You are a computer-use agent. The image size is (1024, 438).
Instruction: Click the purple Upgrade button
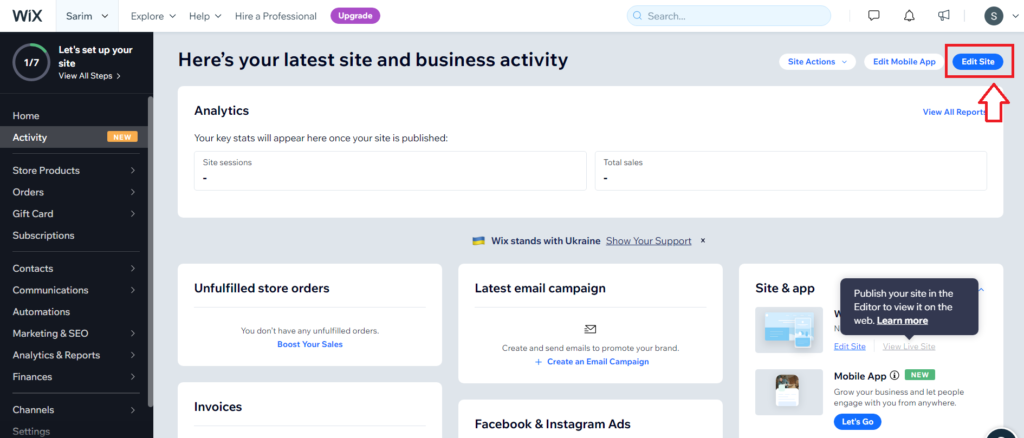tap(355, 16)
